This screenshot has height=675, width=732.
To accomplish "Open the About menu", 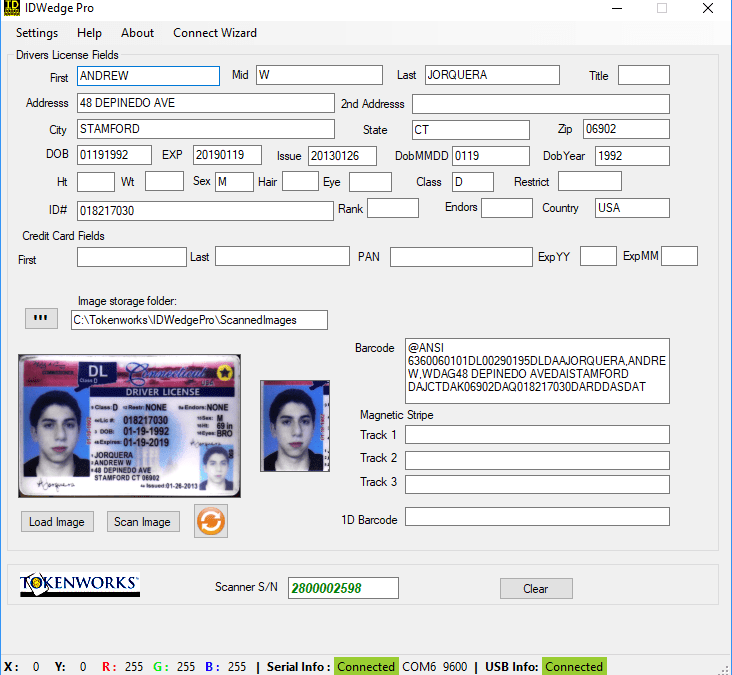I will pos(137,33).
